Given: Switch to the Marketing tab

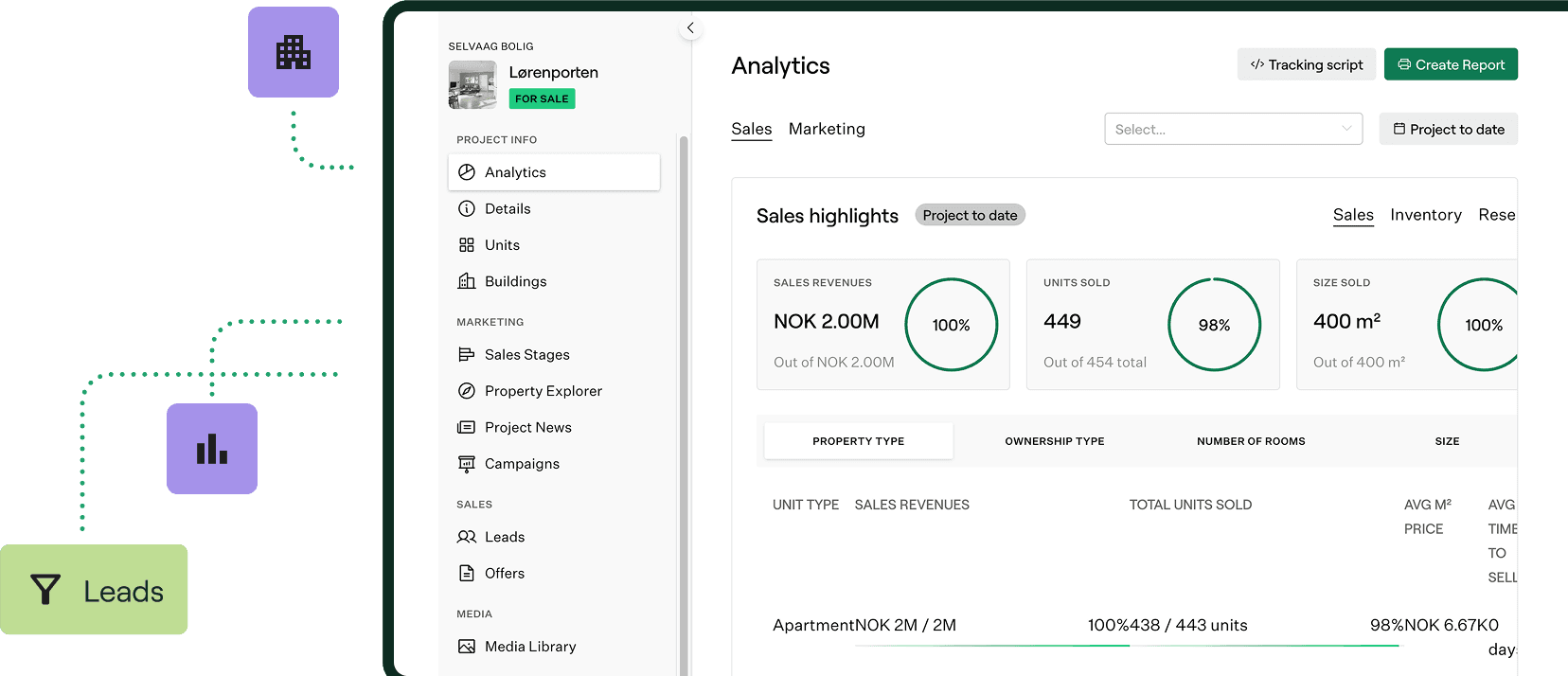Looking at the screenshot, I should [x=827, y=129].
